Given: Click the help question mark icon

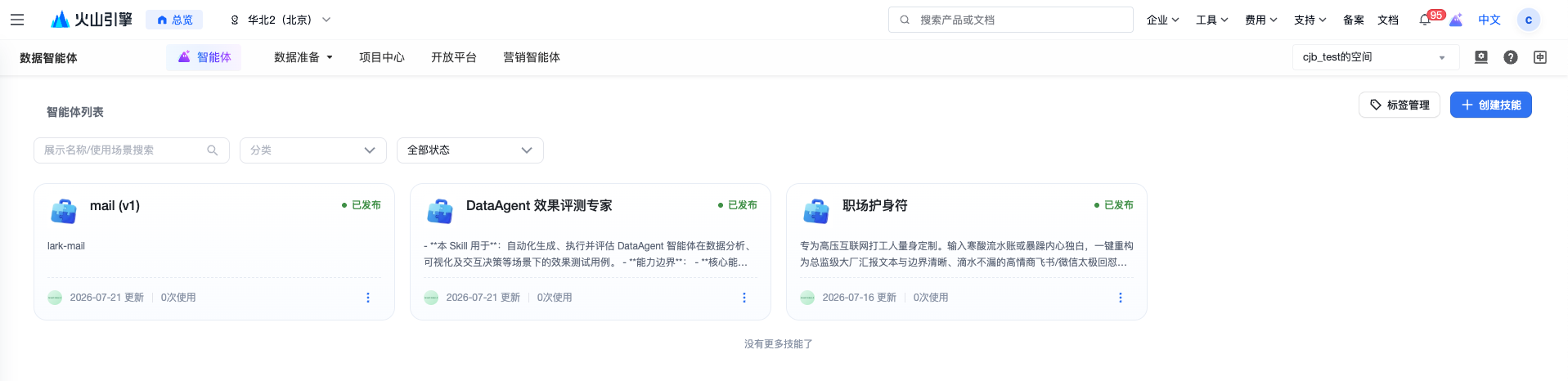Looking at the screenshot, I should pos(1511,57).
